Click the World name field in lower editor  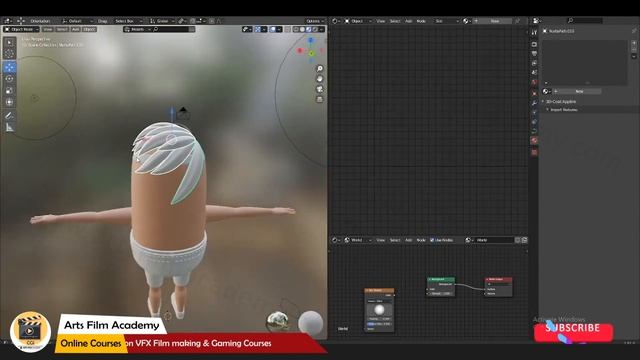[494, 240]
